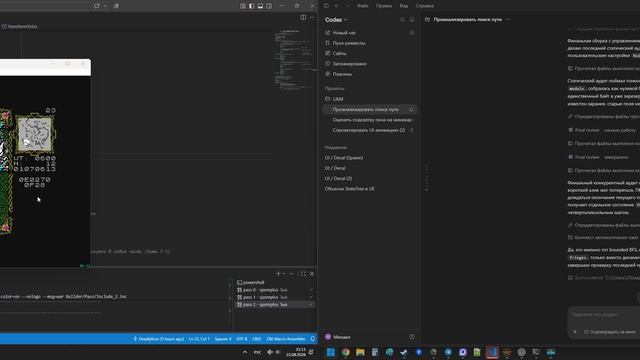640x360 pixels.
Task: Click Z80 Macro-Assembler language mode
Action: tap(286, 339)
